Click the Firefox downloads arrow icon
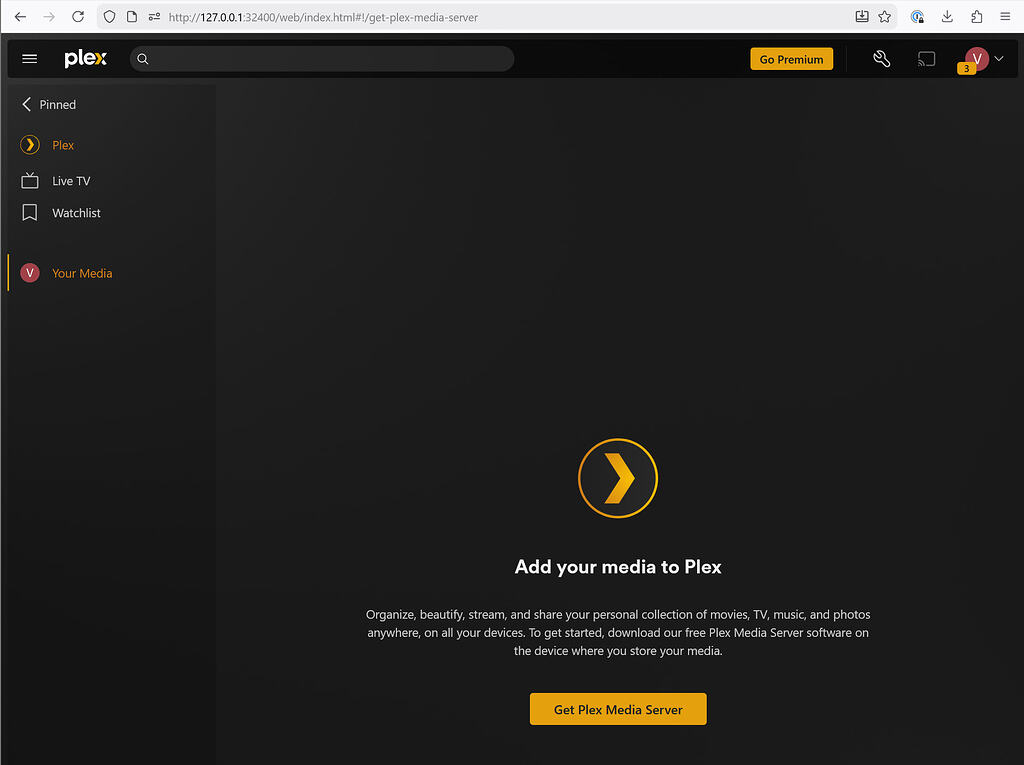The height and width of the screenshot is (765, 1024). [x=946, y=16]
